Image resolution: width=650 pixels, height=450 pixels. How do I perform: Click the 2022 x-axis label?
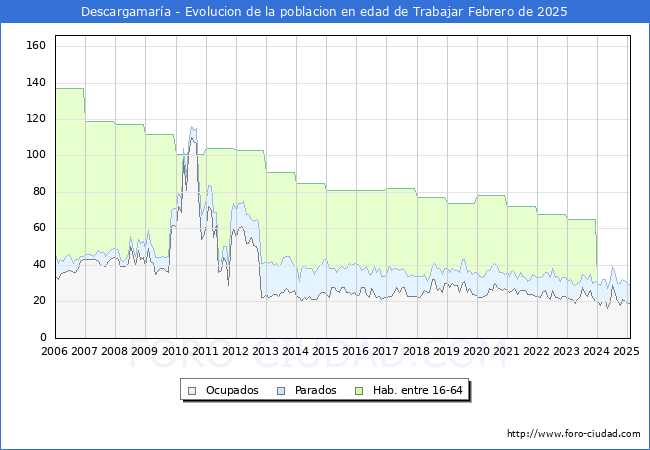point(536,351)
